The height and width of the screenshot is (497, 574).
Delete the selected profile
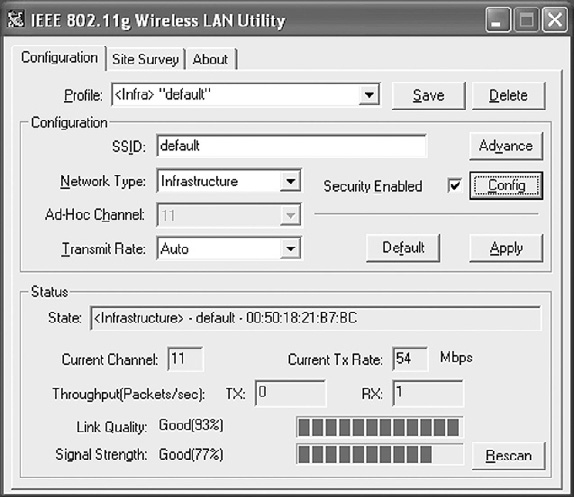[x=508, y=96]
